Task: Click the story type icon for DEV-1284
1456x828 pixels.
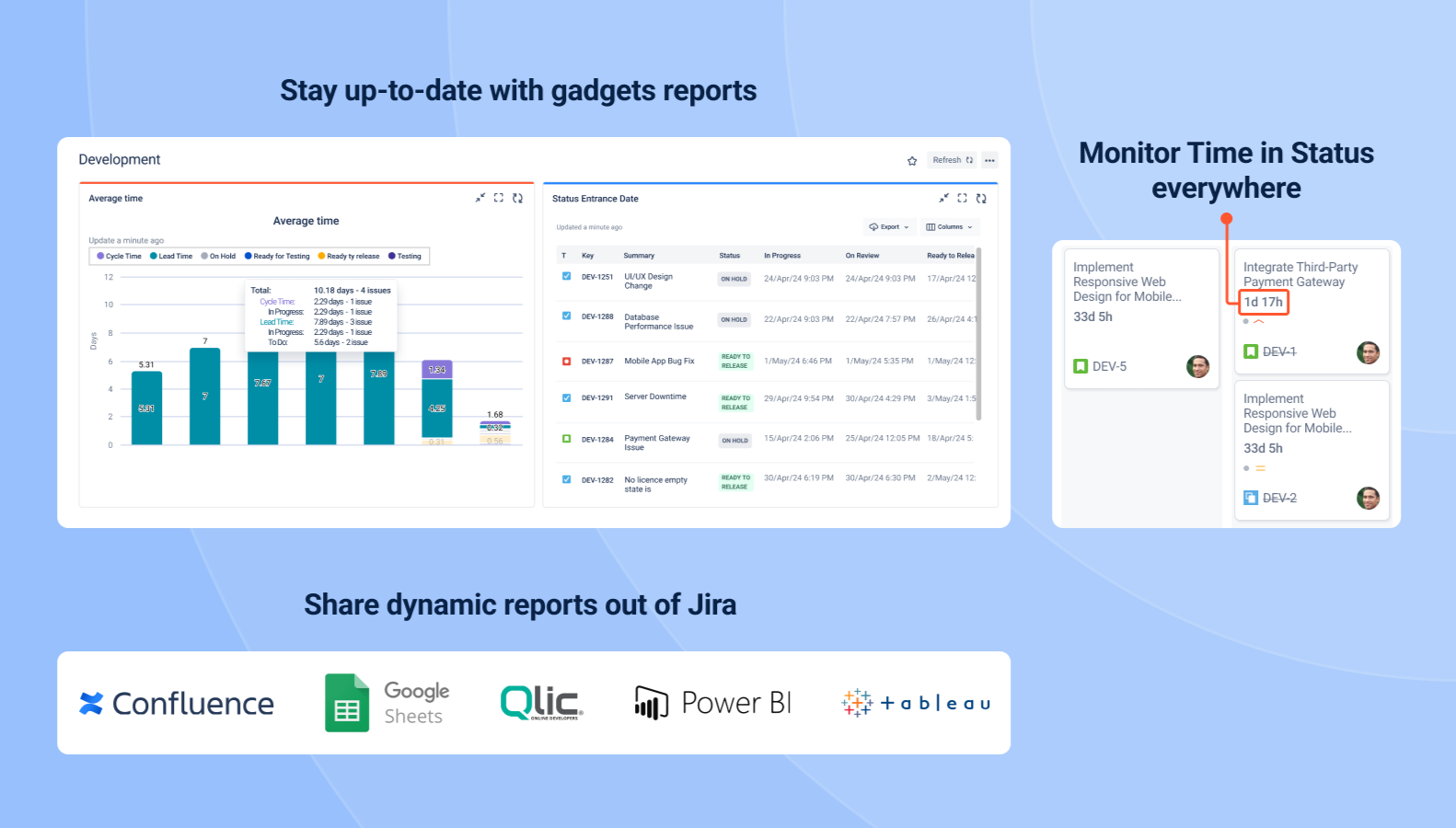Action: coord(566,439)
